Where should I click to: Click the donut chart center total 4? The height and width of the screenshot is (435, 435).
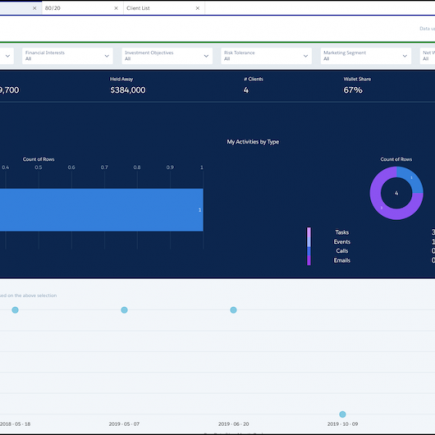(396, 193)
